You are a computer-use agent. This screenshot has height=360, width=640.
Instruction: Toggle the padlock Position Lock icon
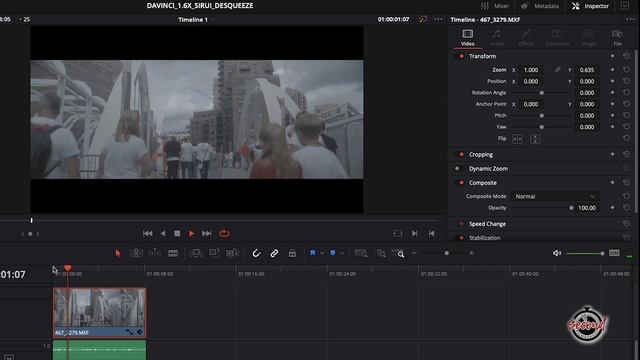click(x=292, y=253)
